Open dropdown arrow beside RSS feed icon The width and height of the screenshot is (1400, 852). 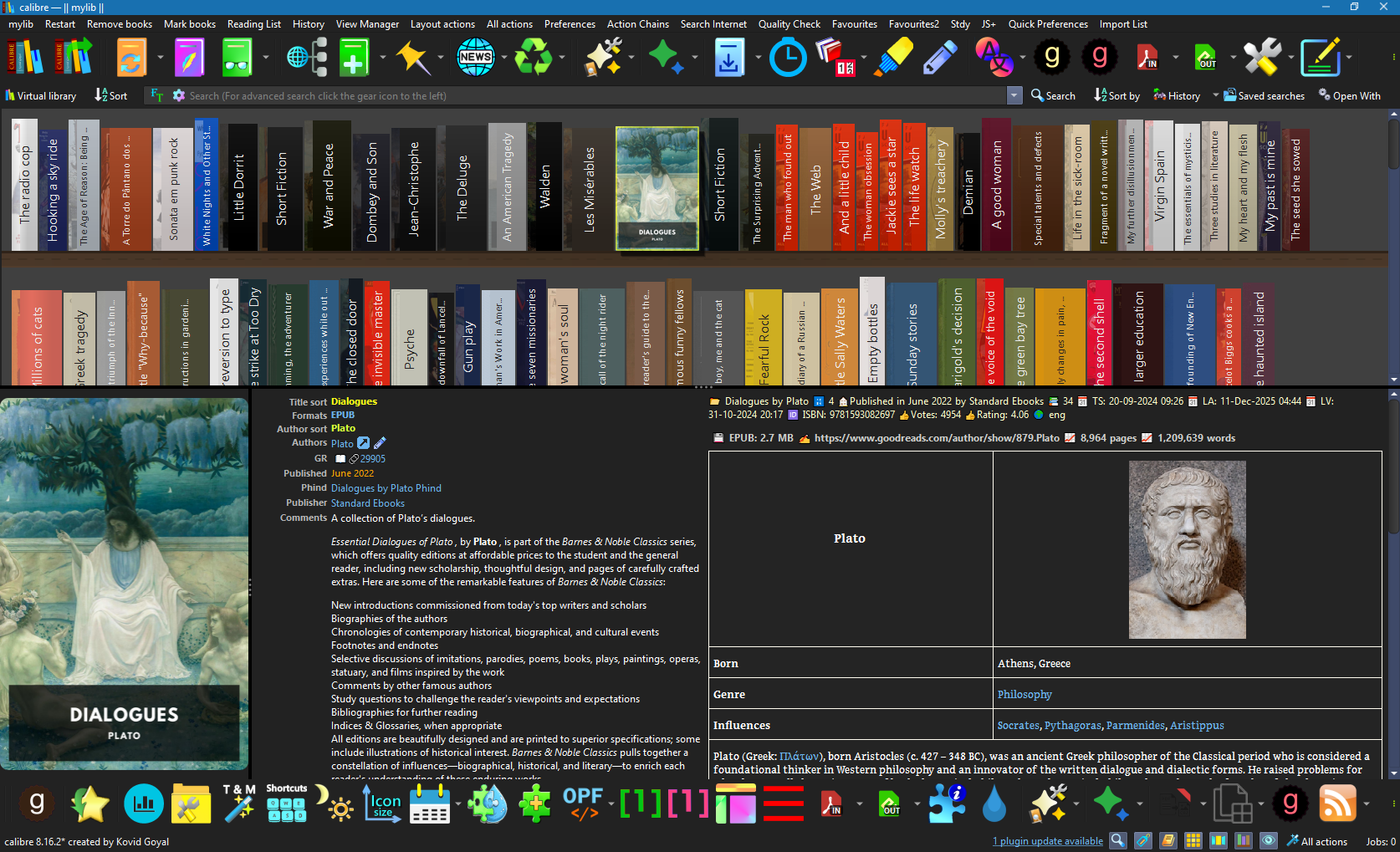1367,804
